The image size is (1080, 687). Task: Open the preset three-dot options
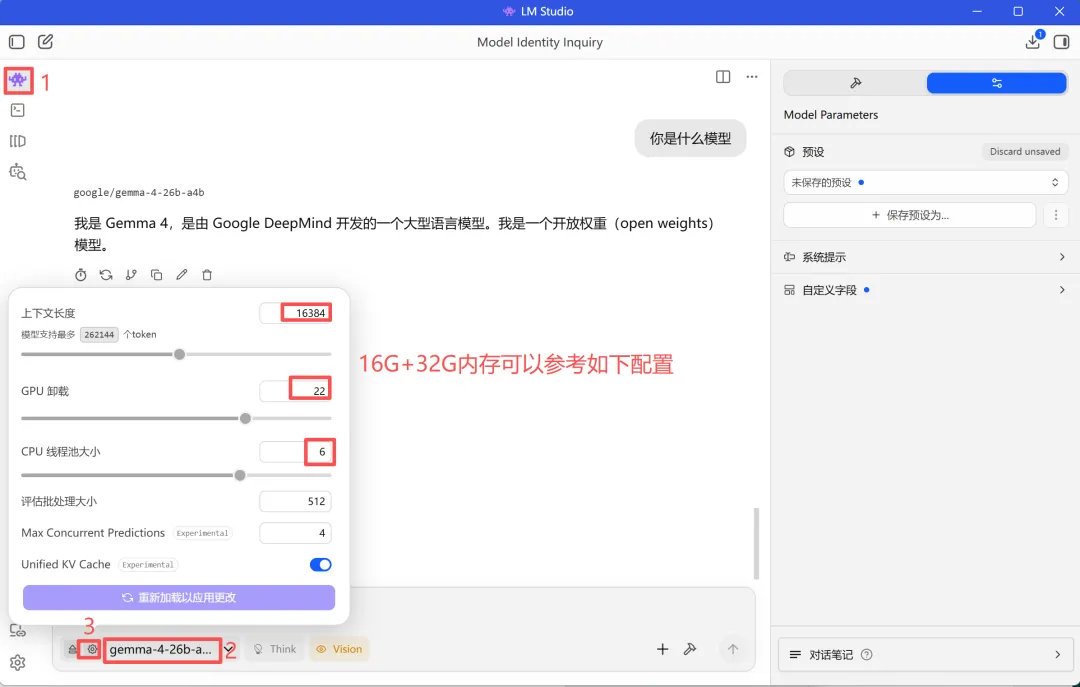pyautogui.click(x=1056, y=215)
